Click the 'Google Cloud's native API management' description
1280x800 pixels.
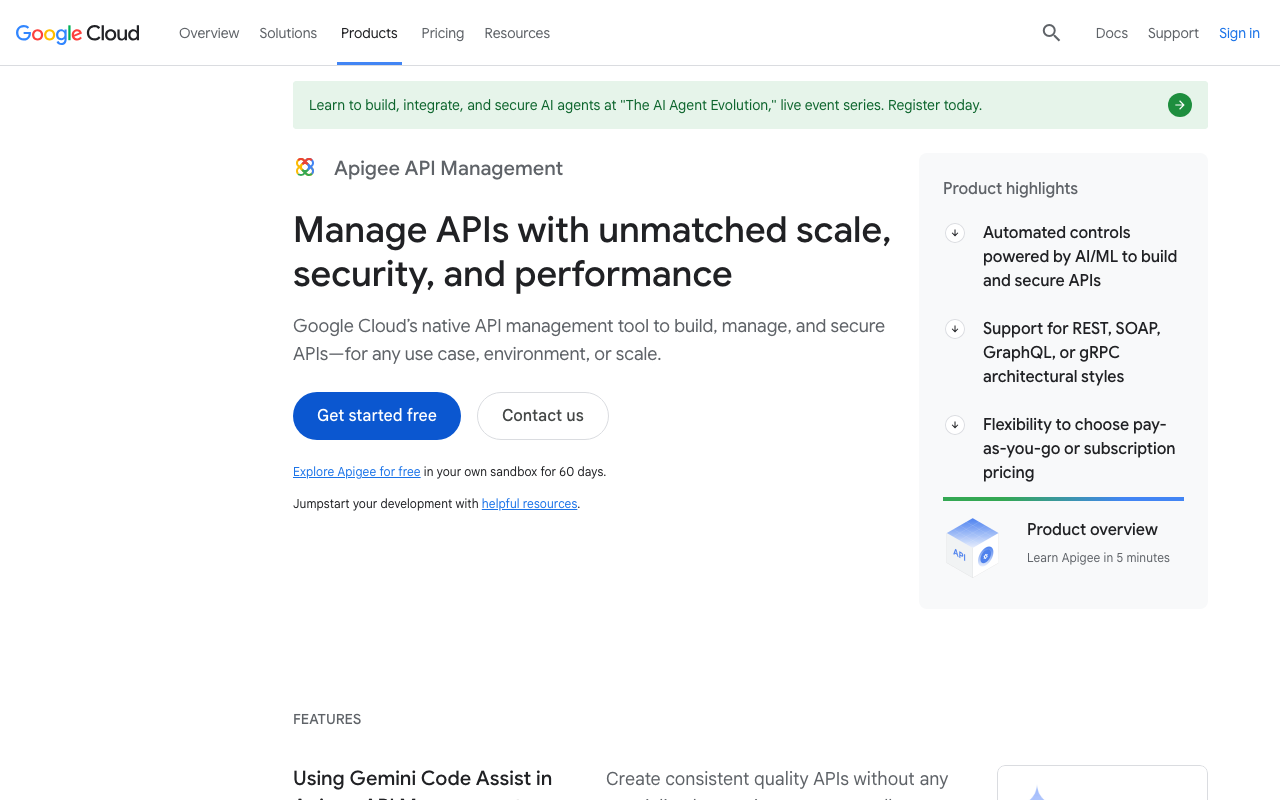(x=589, y=340)
